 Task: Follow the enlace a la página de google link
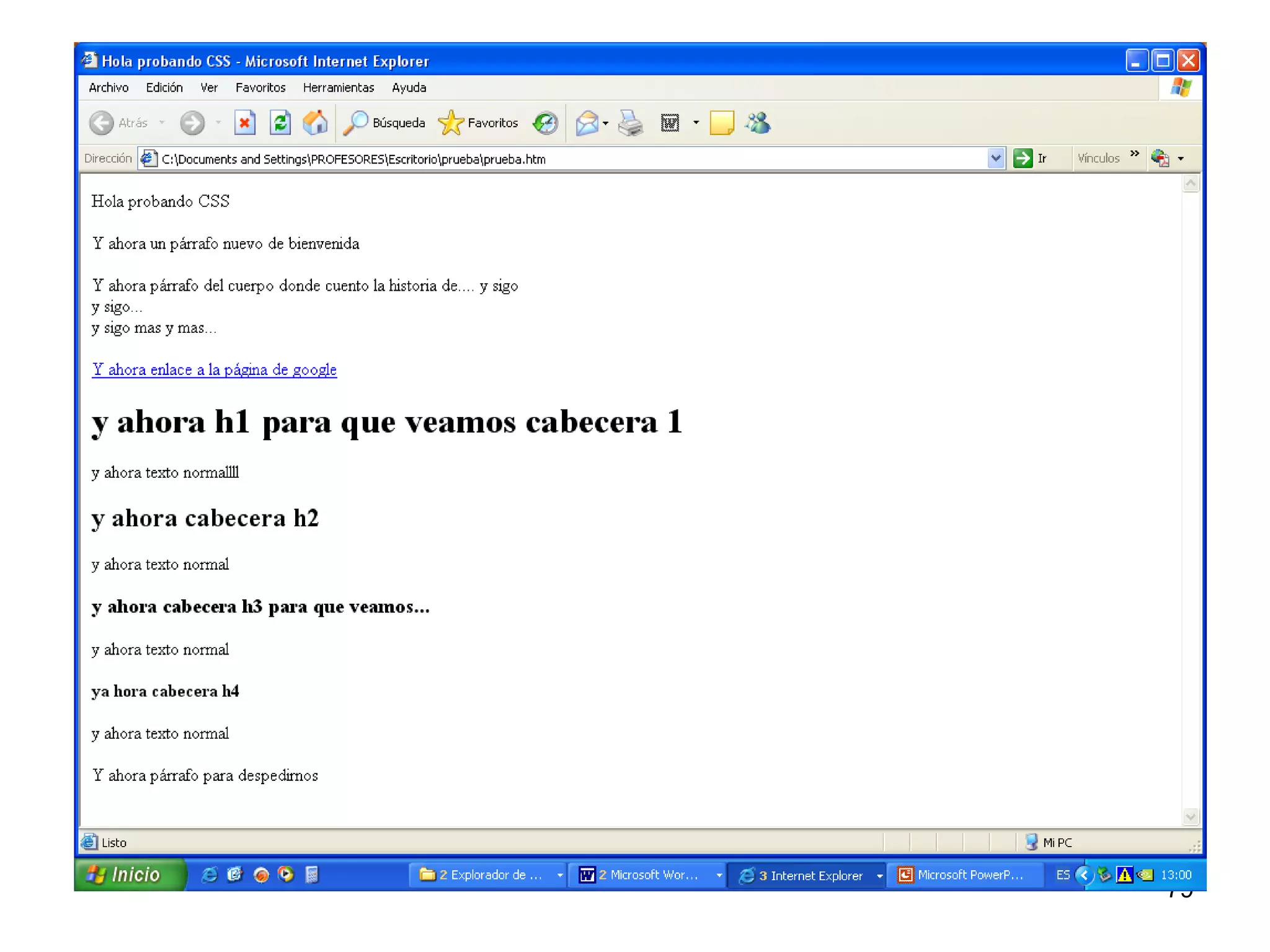pyautogui.click(x=214, y=369)
